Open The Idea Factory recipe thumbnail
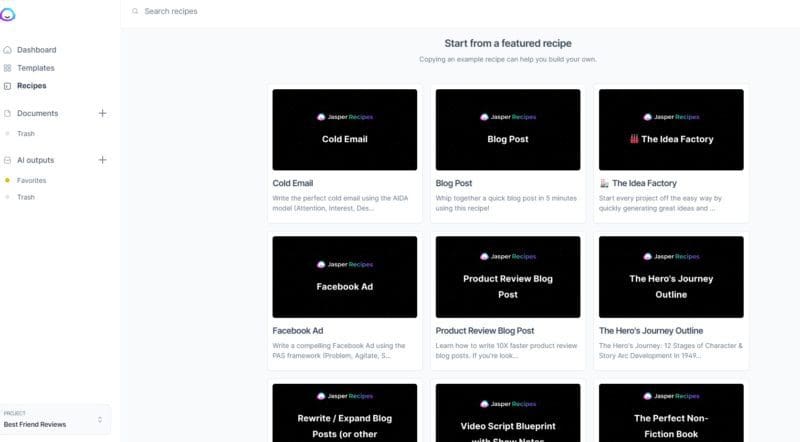800x442 pixels. pos(671,130)
